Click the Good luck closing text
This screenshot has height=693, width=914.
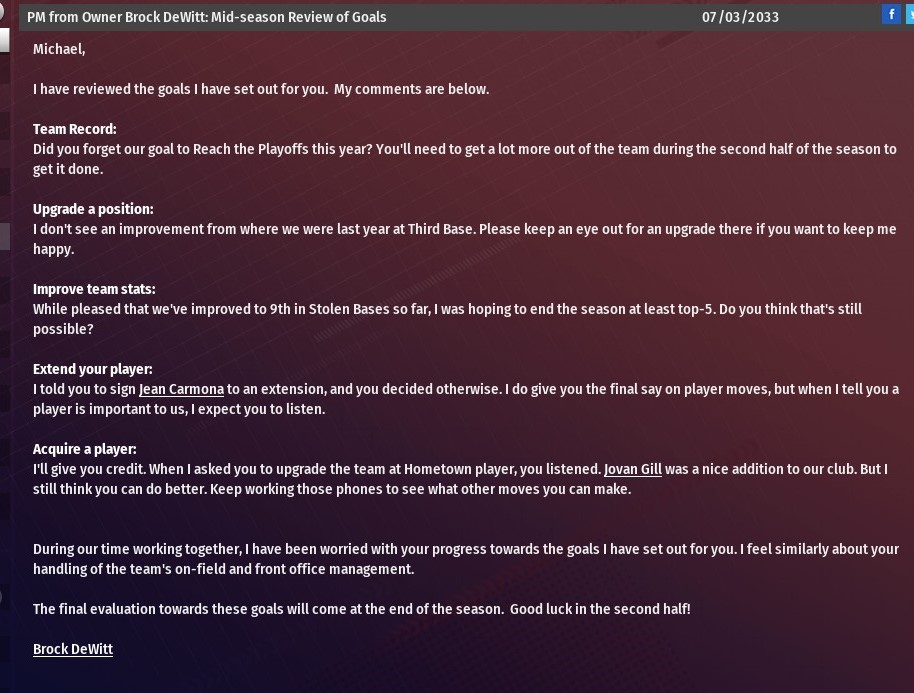point(600,609)
